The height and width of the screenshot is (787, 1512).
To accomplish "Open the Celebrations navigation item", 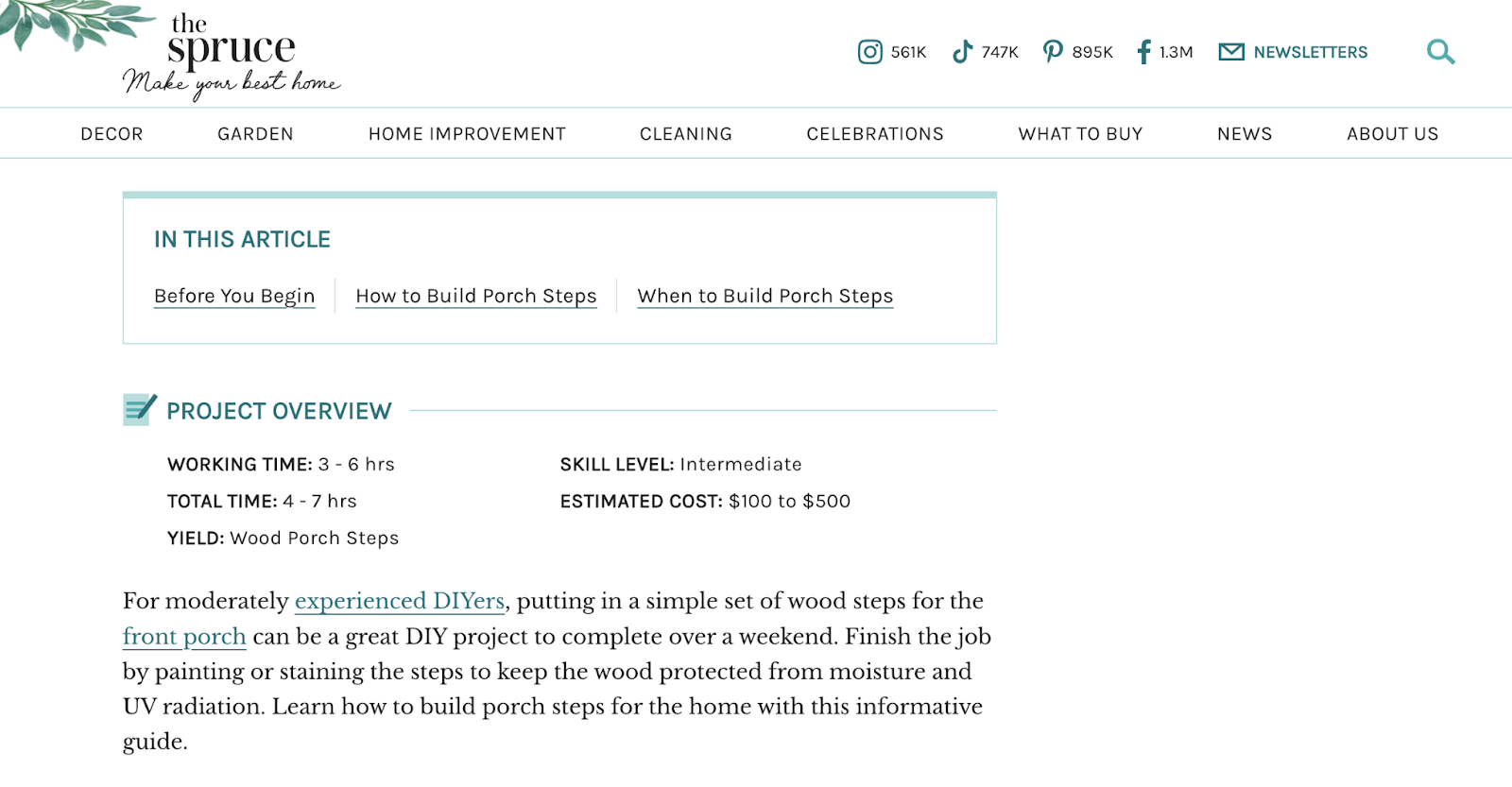I will point(875,134).
